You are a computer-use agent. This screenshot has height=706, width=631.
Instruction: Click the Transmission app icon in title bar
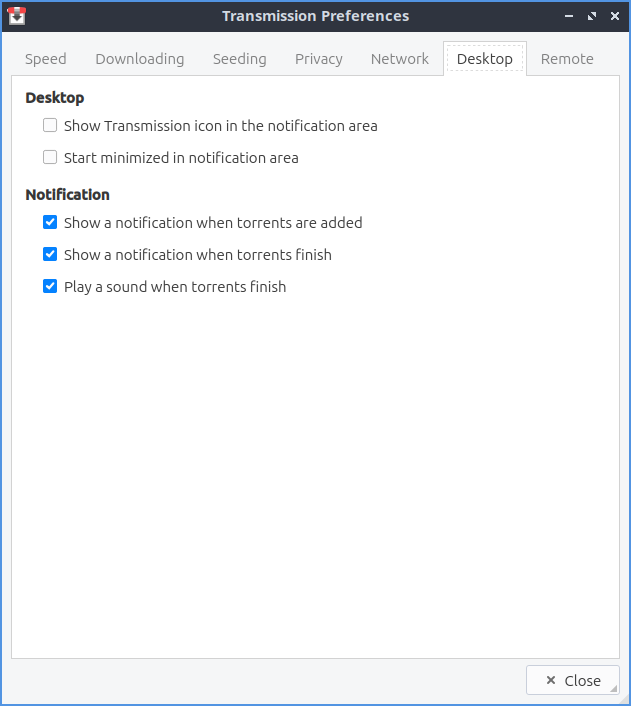pyautogui.click(x=16, y=16)
